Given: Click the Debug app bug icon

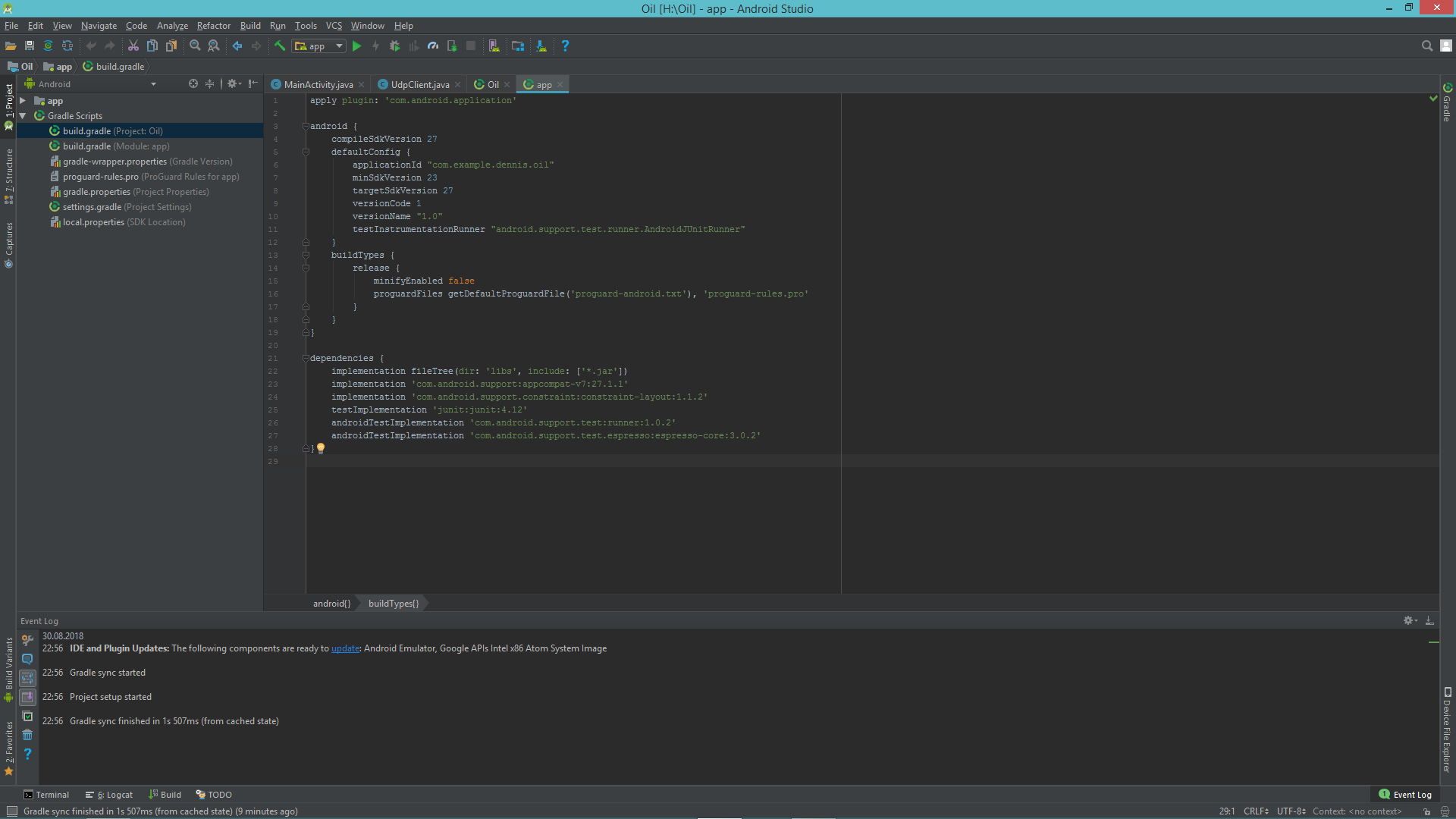Looking at the screenshot, I should coord(394,46).
